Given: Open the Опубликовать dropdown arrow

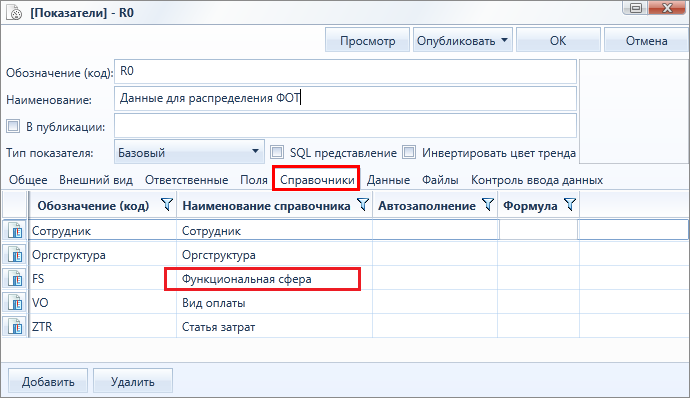Looking at the screenshot, I should [504, 40].
